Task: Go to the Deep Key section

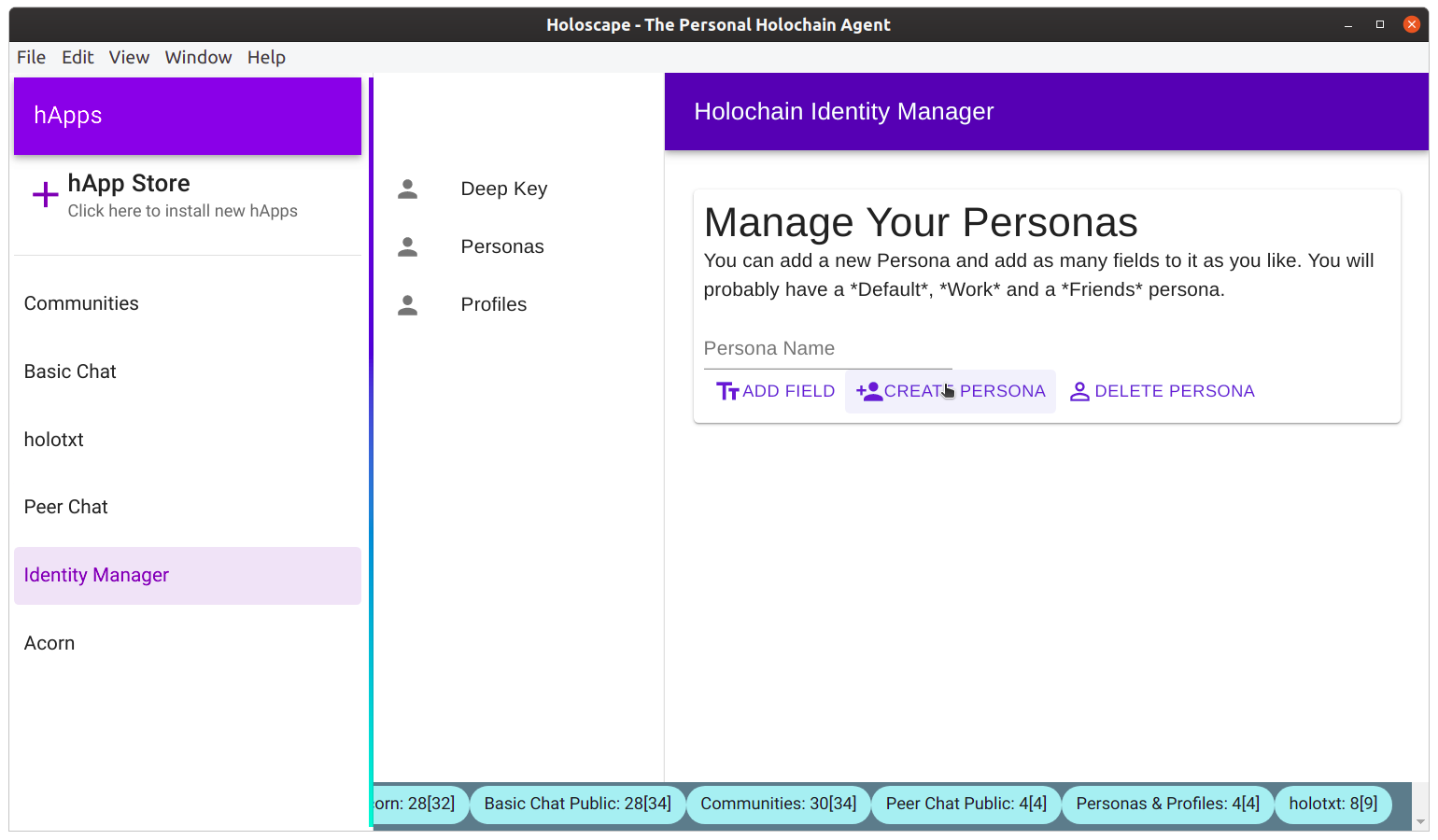Action: (518, 189)
